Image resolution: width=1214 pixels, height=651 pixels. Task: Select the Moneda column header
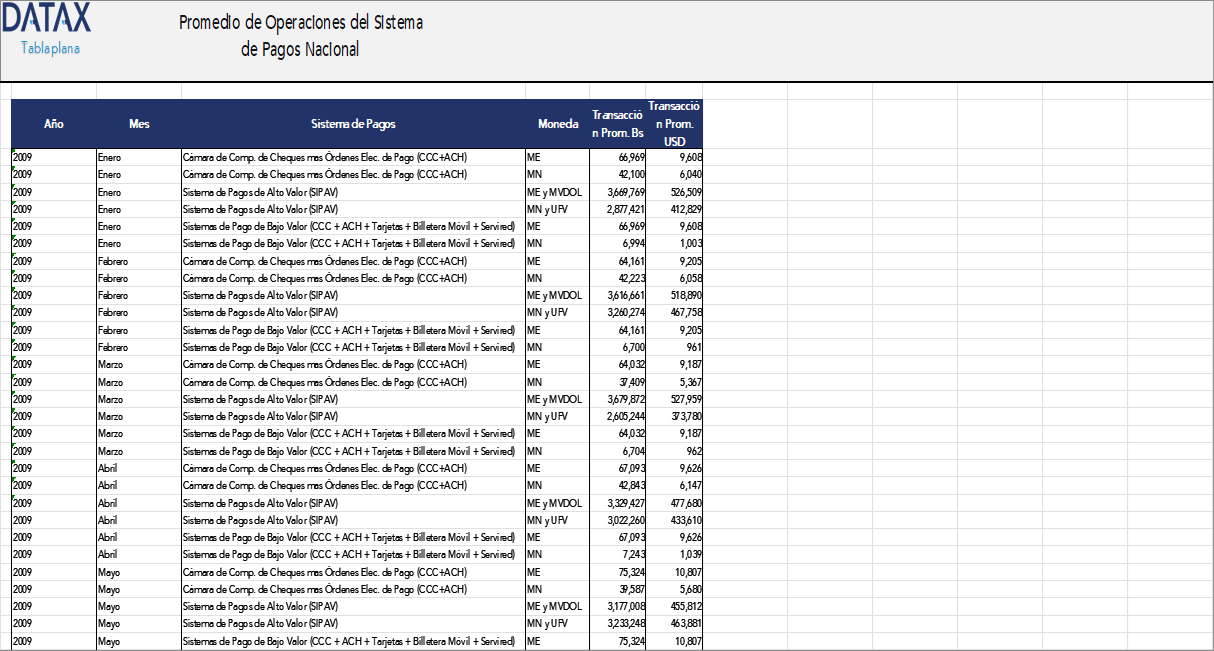(558, 124)
